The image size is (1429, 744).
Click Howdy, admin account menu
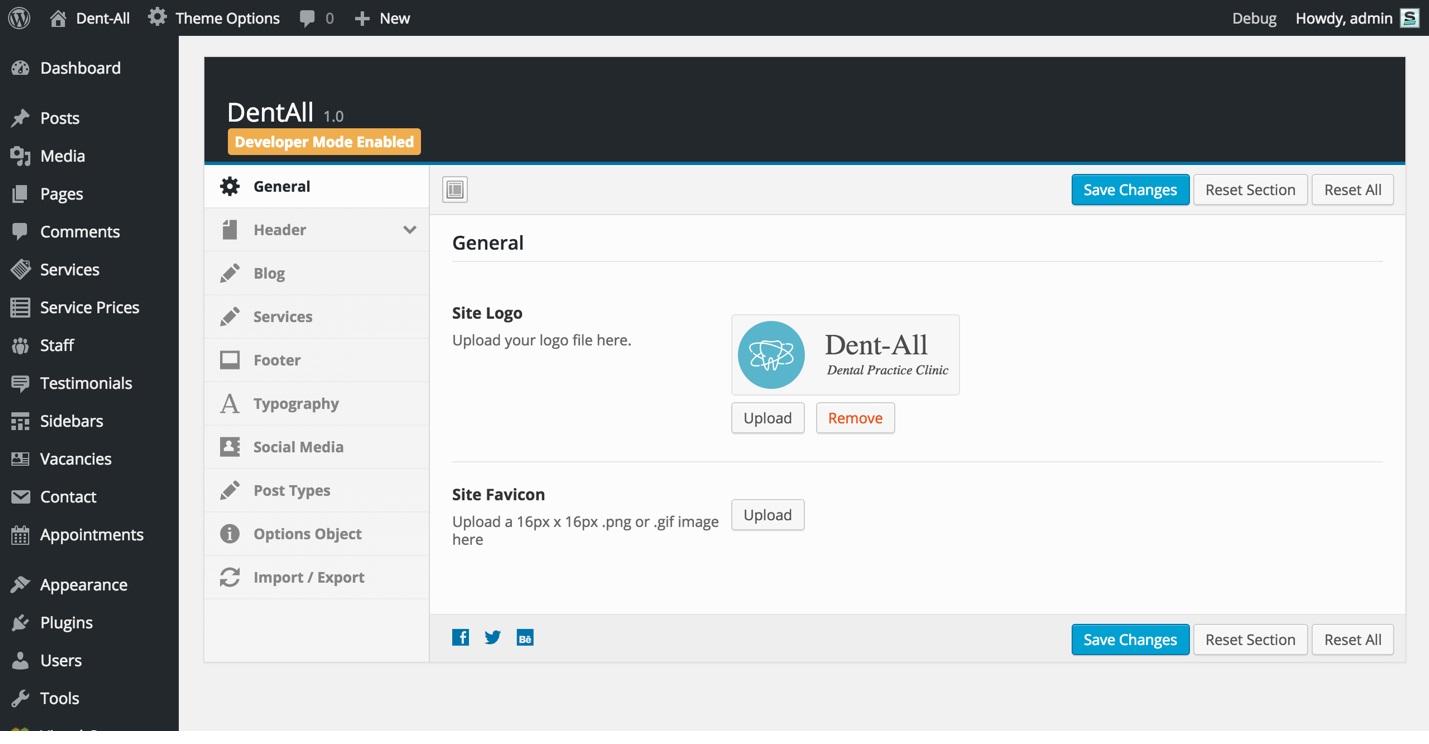click(x=1344, y=18)
